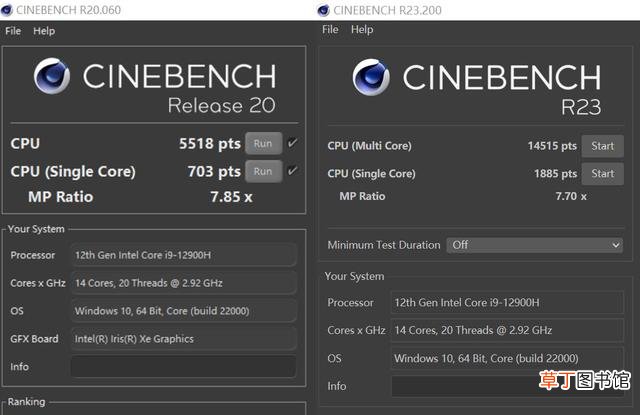The width and height of the screenshot is (640, 415).
Task: Open the Help menu in Cinebench R23
Action: [x=362, y=30]
